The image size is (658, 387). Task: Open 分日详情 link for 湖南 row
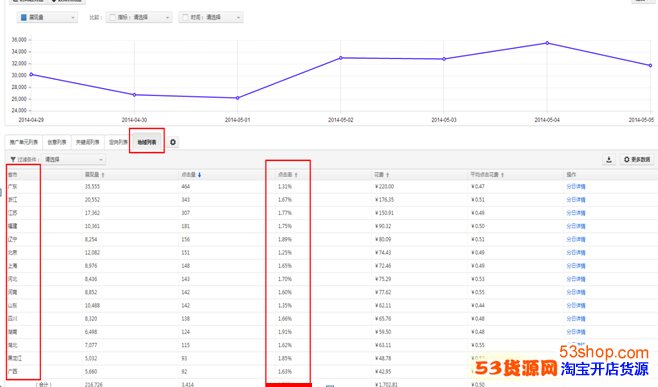click(576, 332)
